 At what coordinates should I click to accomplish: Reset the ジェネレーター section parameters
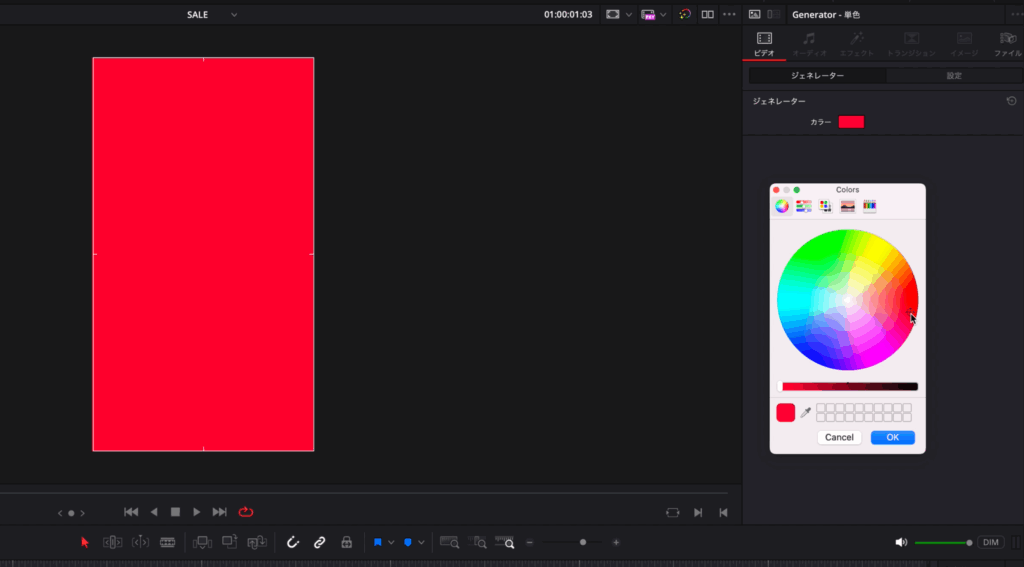pos(1011,101)
